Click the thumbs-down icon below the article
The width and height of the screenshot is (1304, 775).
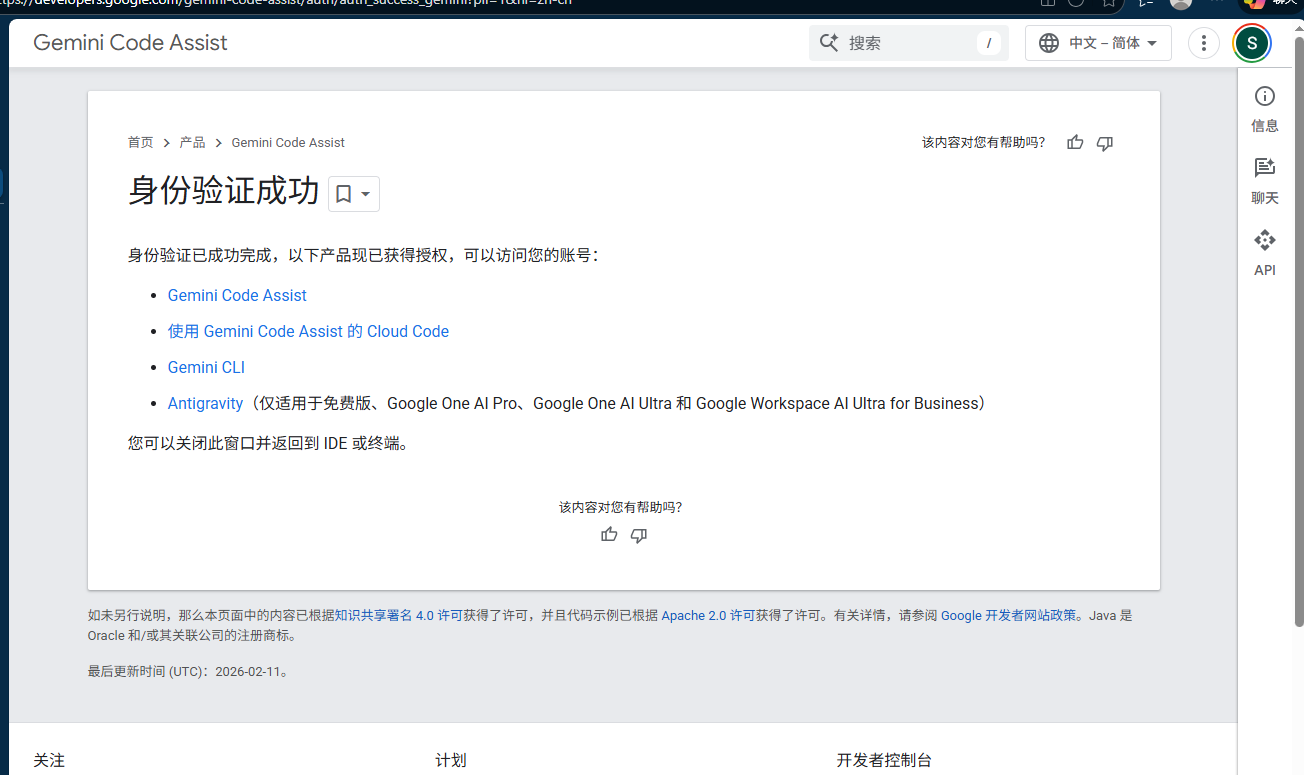tap(639, 535)
